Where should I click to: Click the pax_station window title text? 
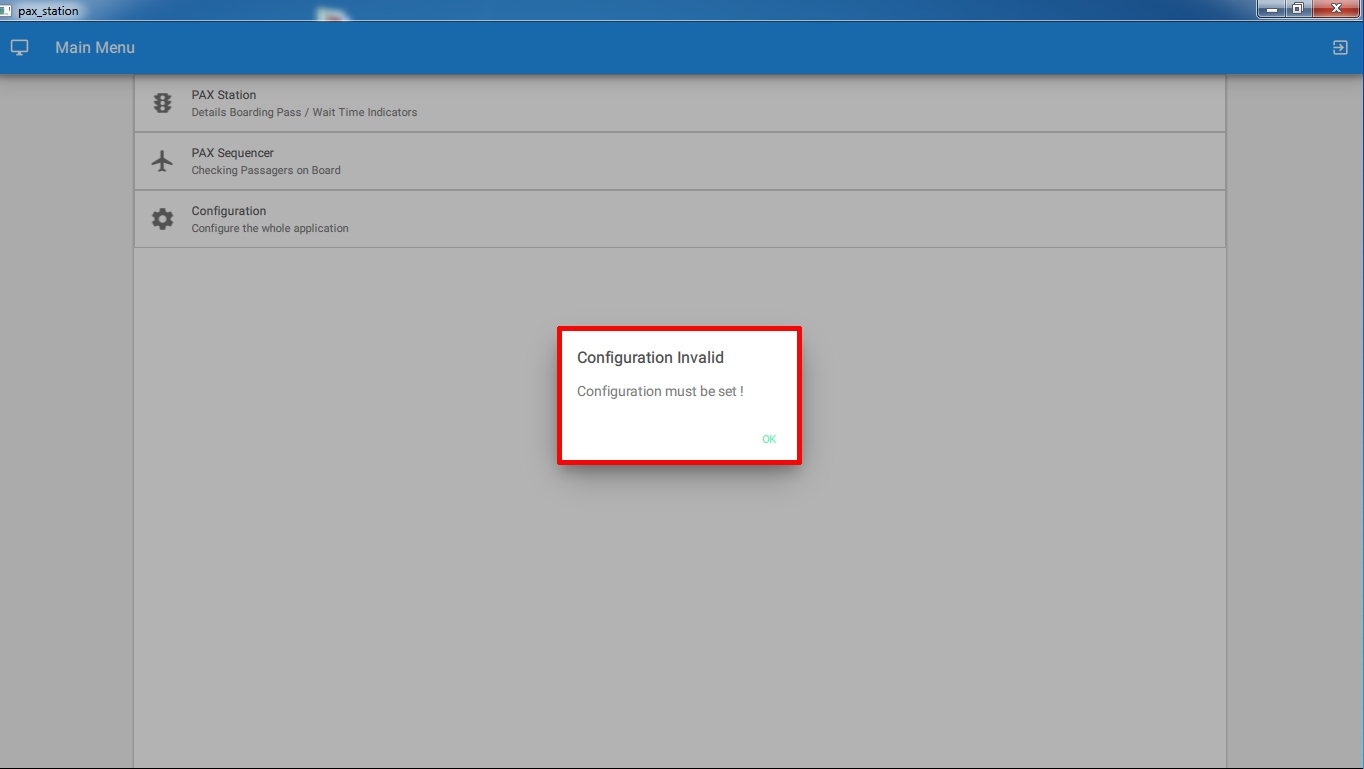[48, 11]
